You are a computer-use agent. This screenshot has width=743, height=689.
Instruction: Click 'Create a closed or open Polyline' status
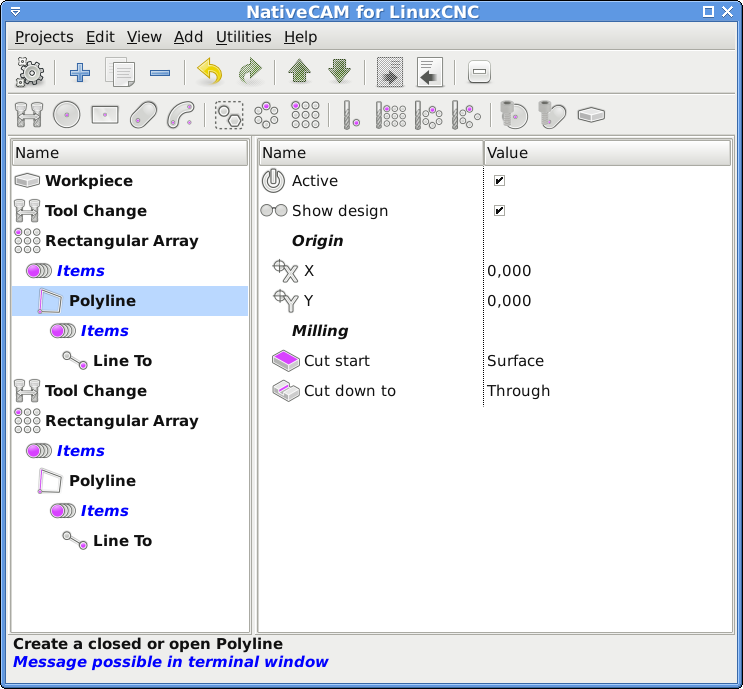click(148, 644)
